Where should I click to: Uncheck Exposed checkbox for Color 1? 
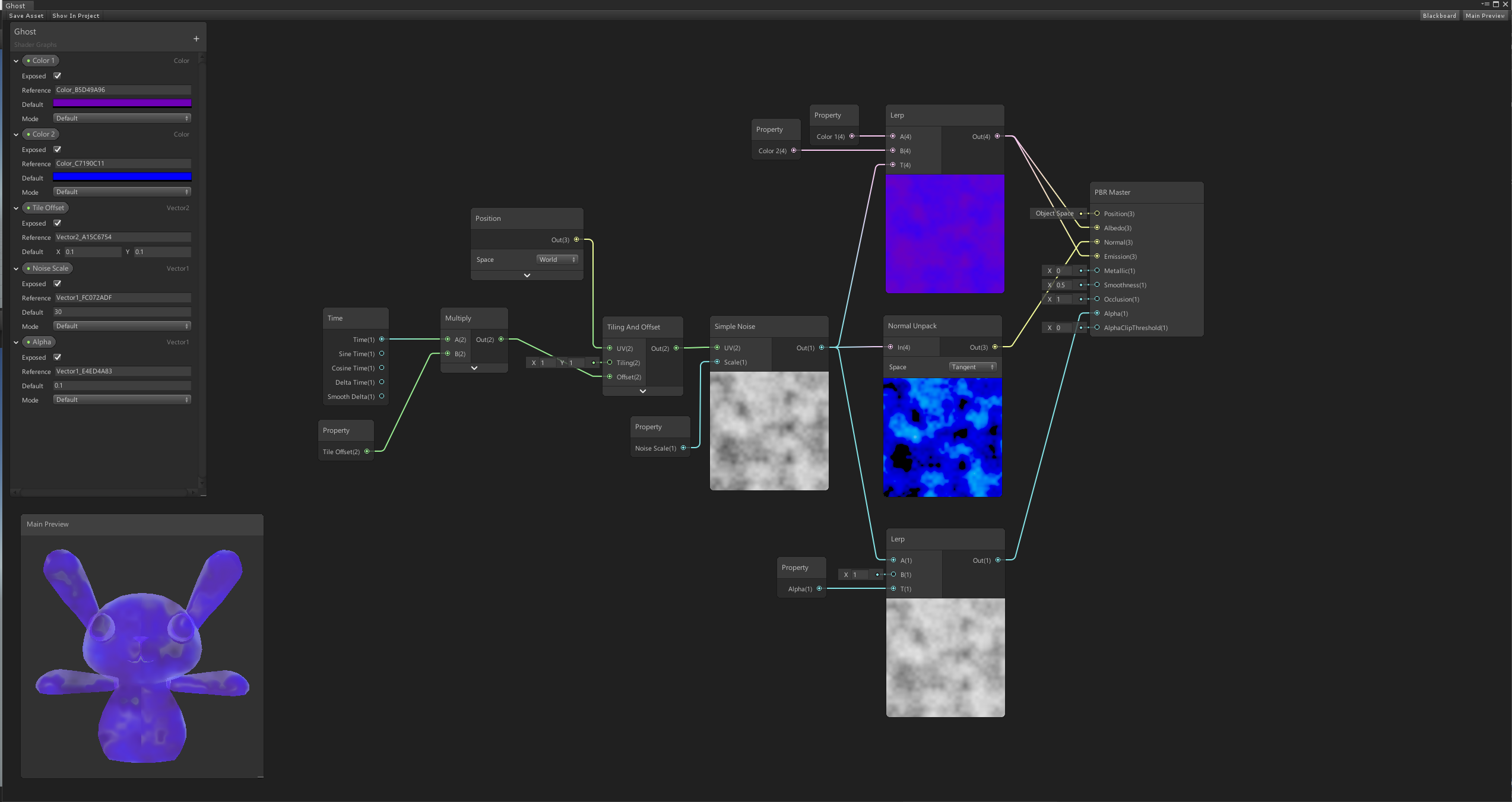[x=58, y=76]
